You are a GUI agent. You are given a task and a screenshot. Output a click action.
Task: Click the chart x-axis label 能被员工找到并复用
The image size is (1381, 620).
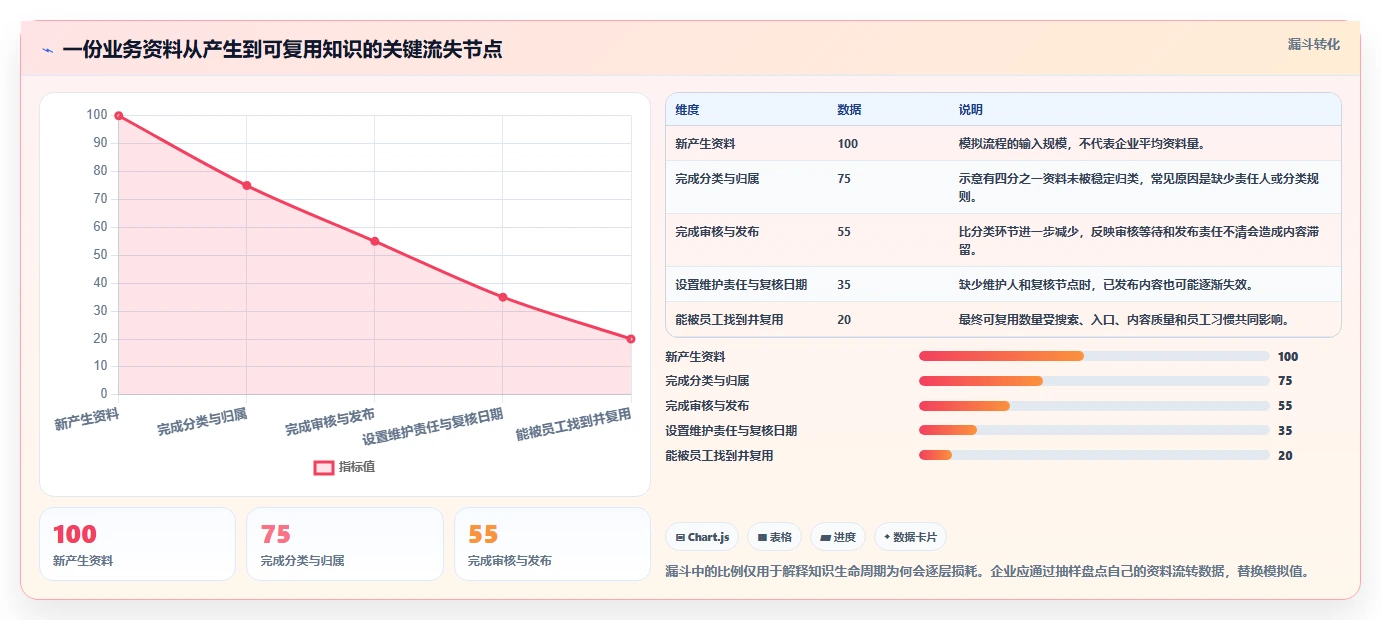[x=574, y=425]
